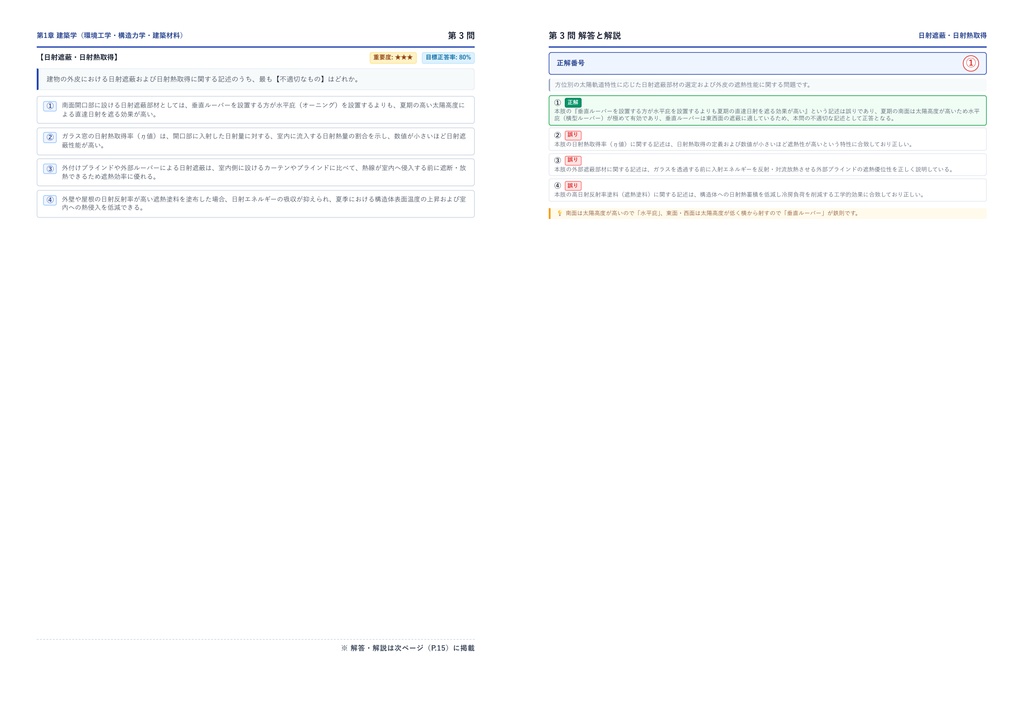Click the ② number badge in the question choices
The width and height of the screenshot is (1024, 724).
click(x=50, y=137)
